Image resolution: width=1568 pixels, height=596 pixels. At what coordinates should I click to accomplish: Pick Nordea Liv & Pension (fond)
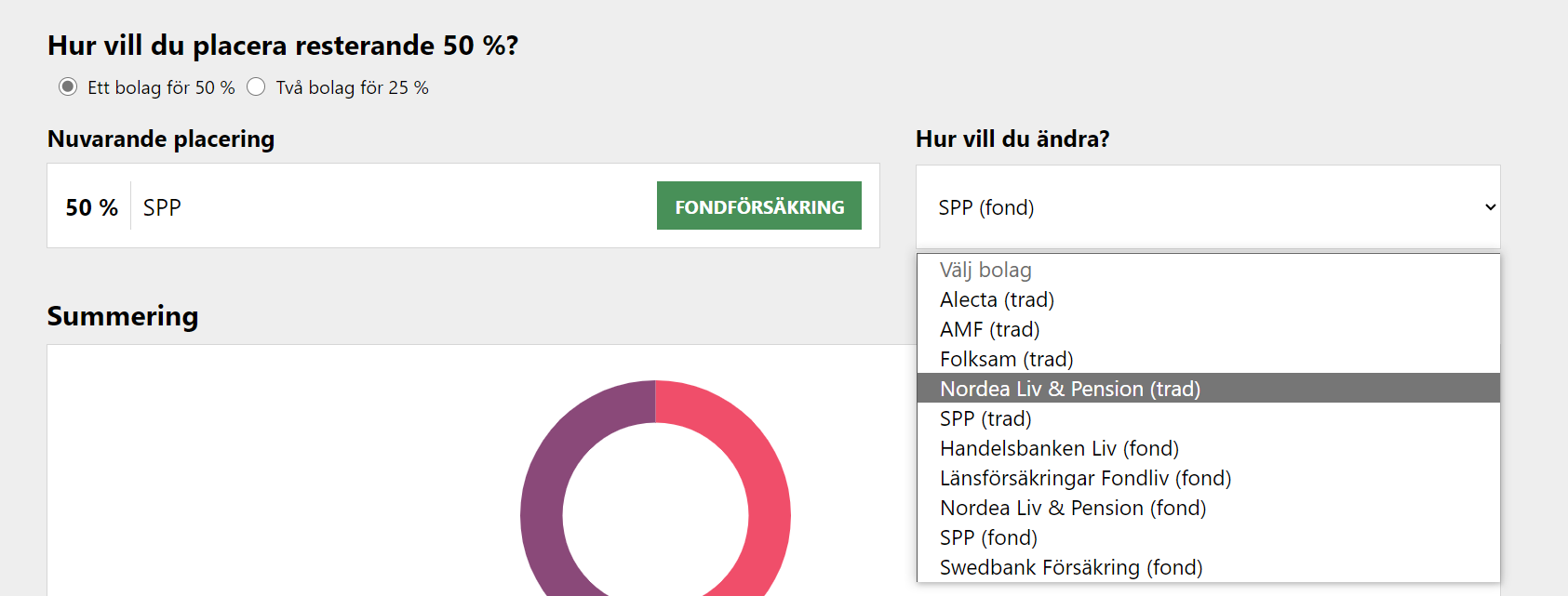click(x=1073, y=508)
